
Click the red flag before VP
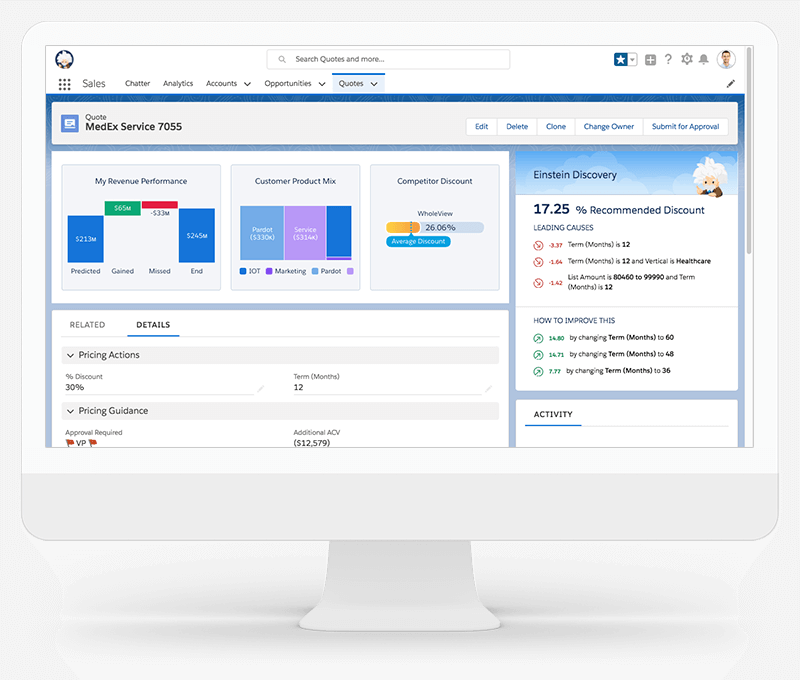(70, 443)
